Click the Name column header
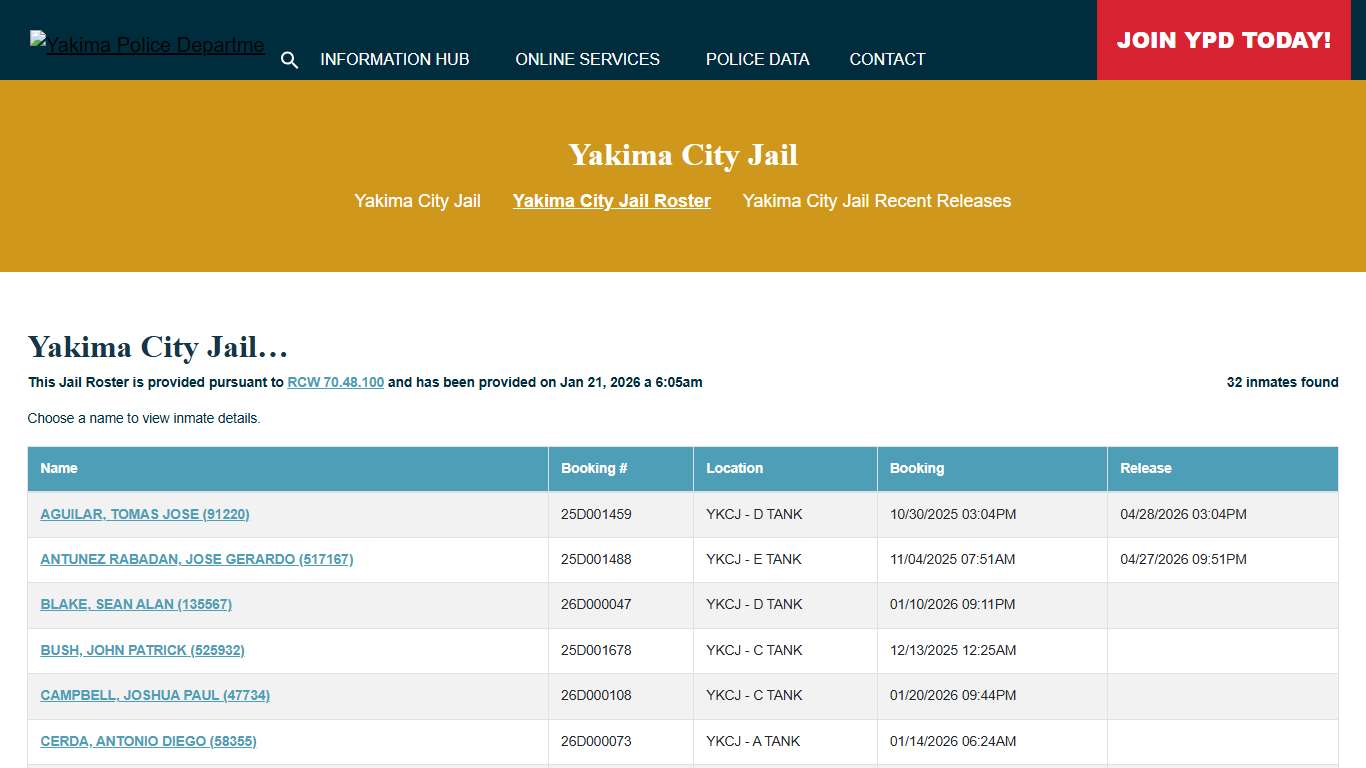Screen dimensions: 1366x768 pyautogui.click(x=59, y=468)
